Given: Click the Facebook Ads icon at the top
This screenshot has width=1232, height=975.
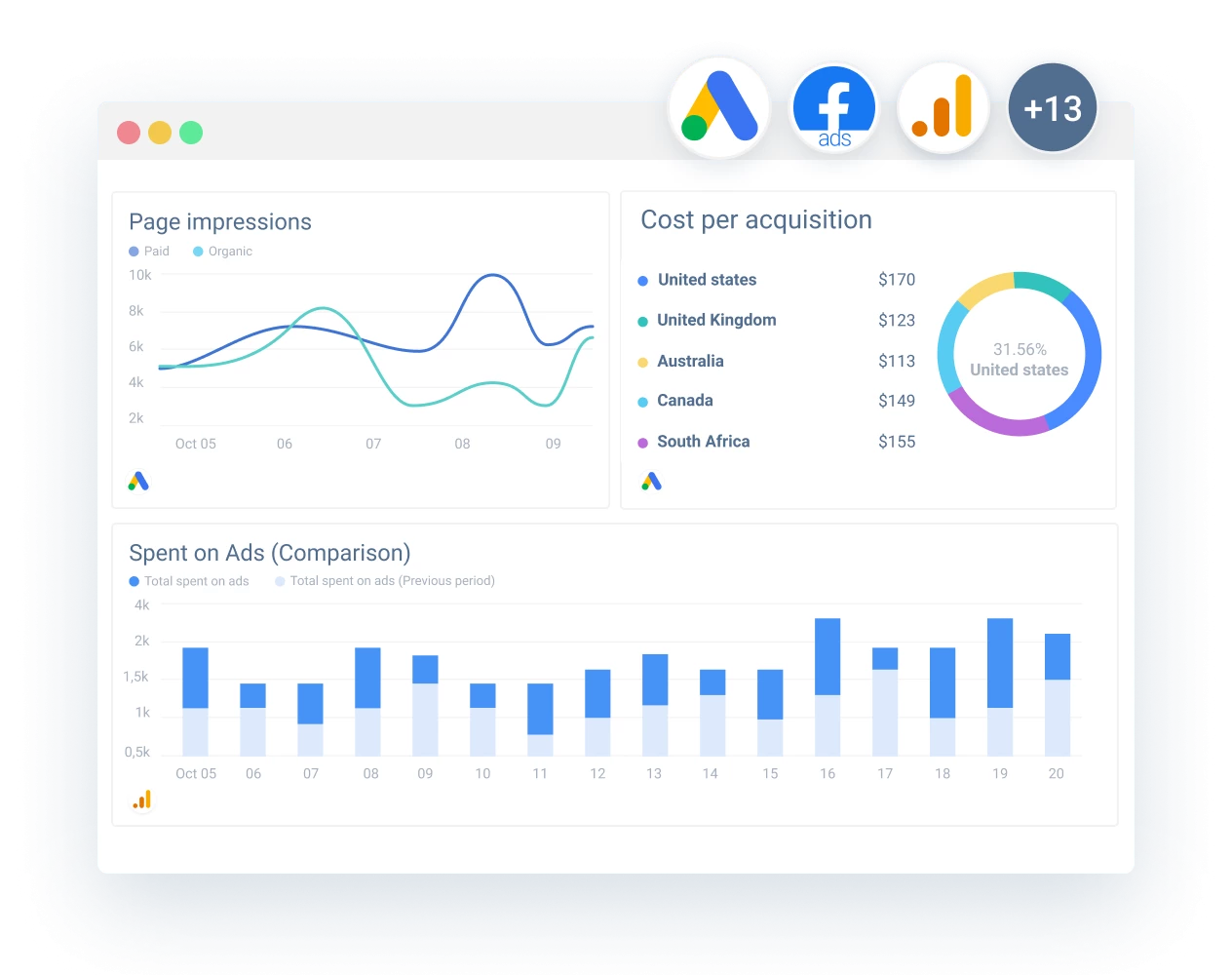Looking at the screenshot, I should tap(832, 105).
